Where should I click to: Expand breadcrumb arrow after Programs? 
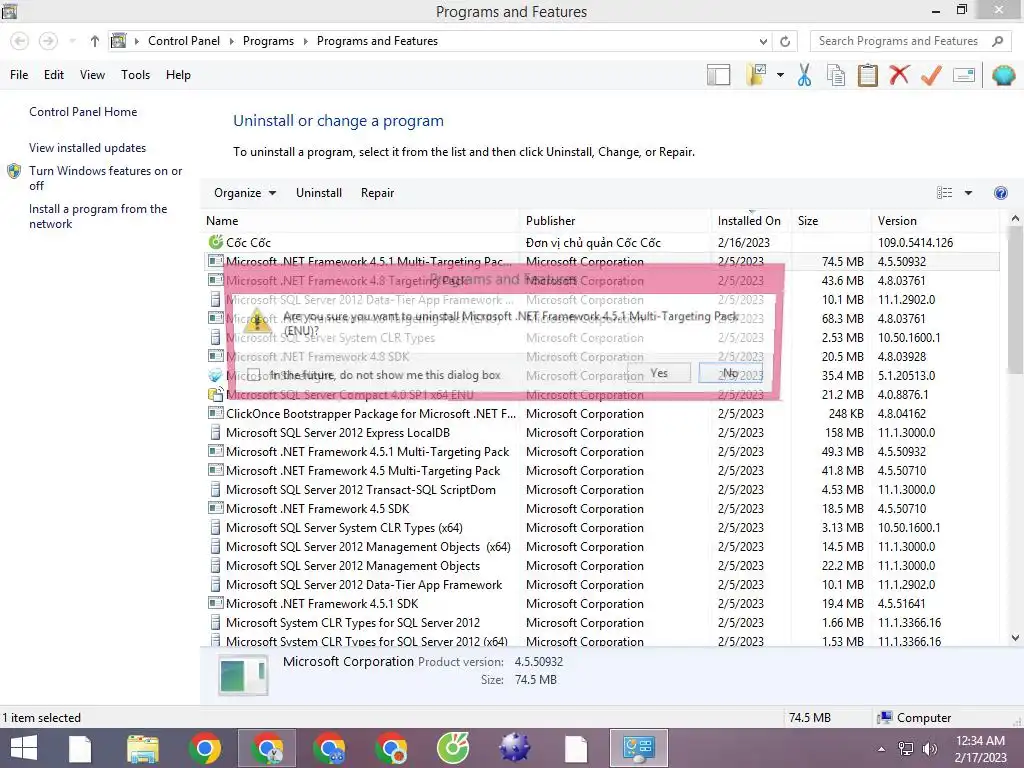click(x=305, y=41)
